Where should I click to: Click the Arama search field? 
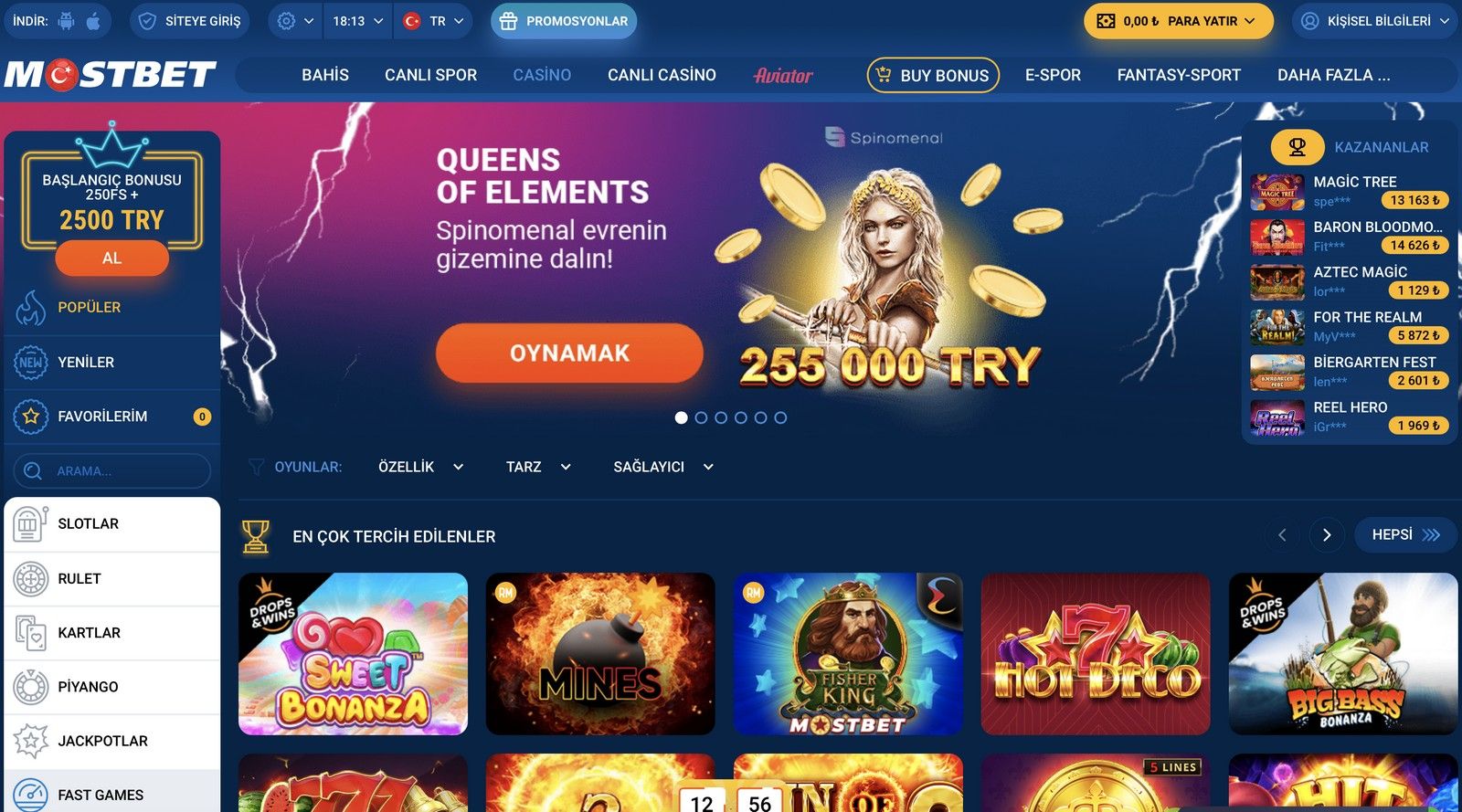[112, 471]
